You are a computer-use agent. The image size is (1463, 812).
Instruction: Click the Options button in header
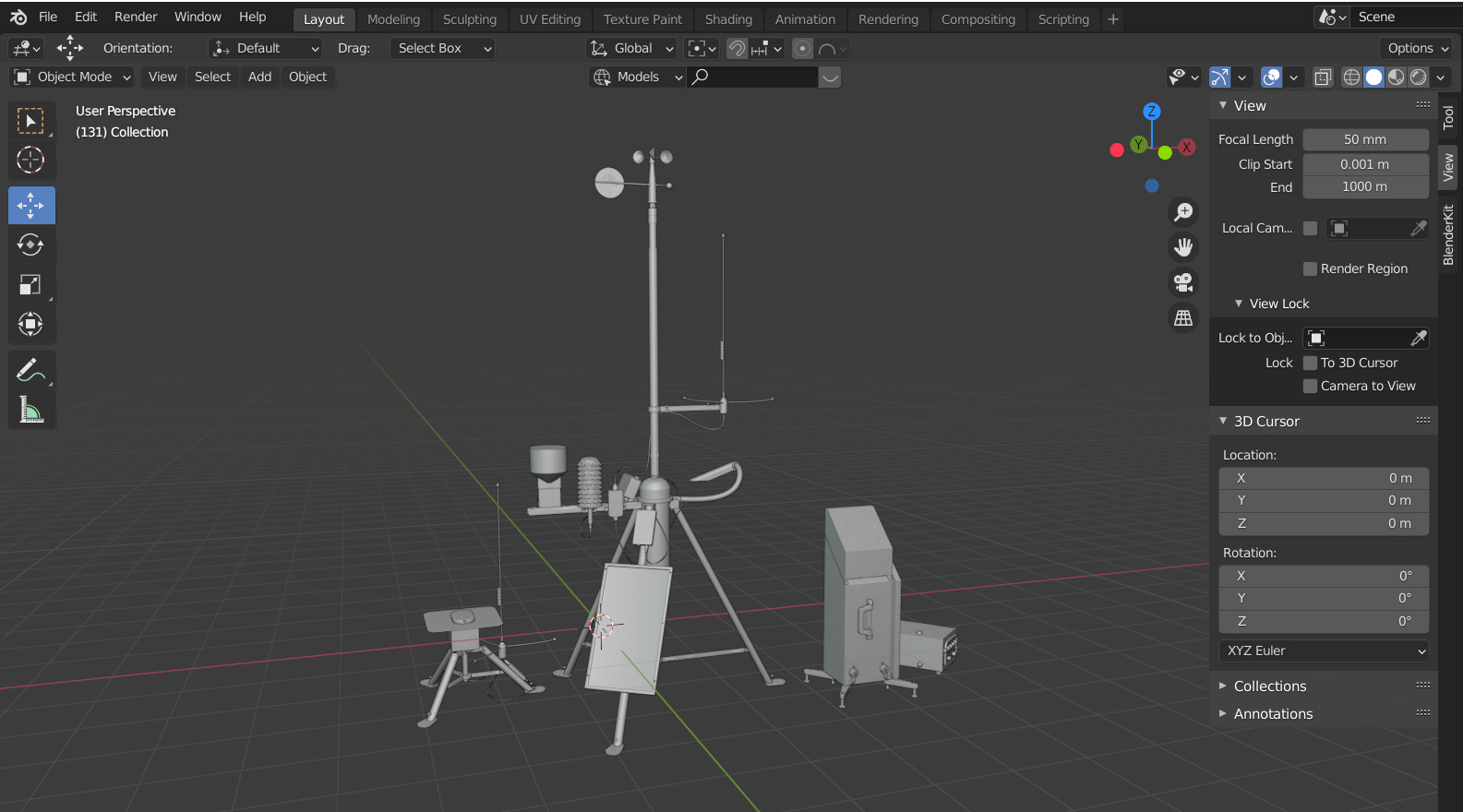(x=1417, y=48)
